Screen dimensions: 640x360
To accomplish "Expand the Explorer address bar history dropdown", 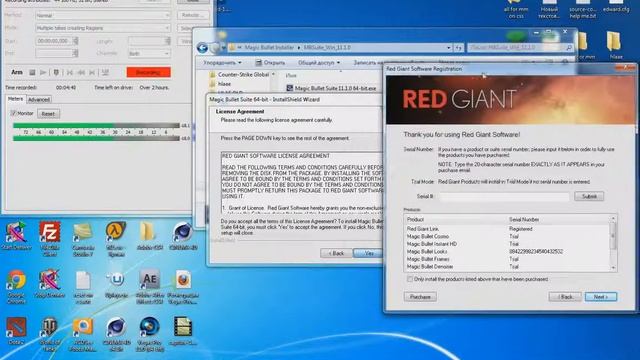I will pos(449,48).
